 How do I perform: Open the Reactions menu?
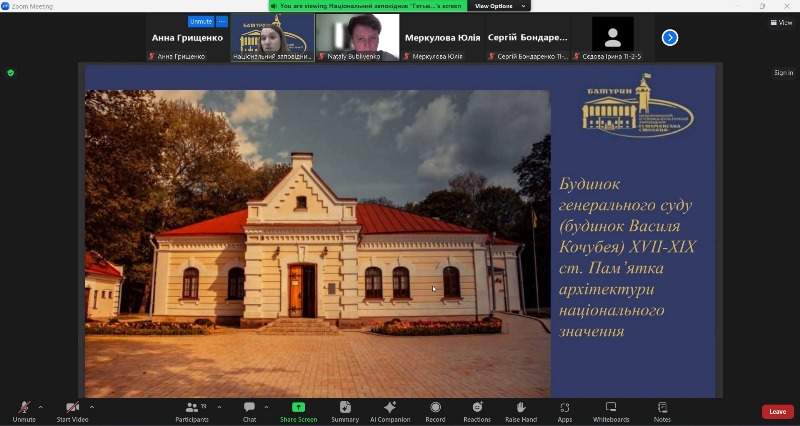(x=477, y=412)
